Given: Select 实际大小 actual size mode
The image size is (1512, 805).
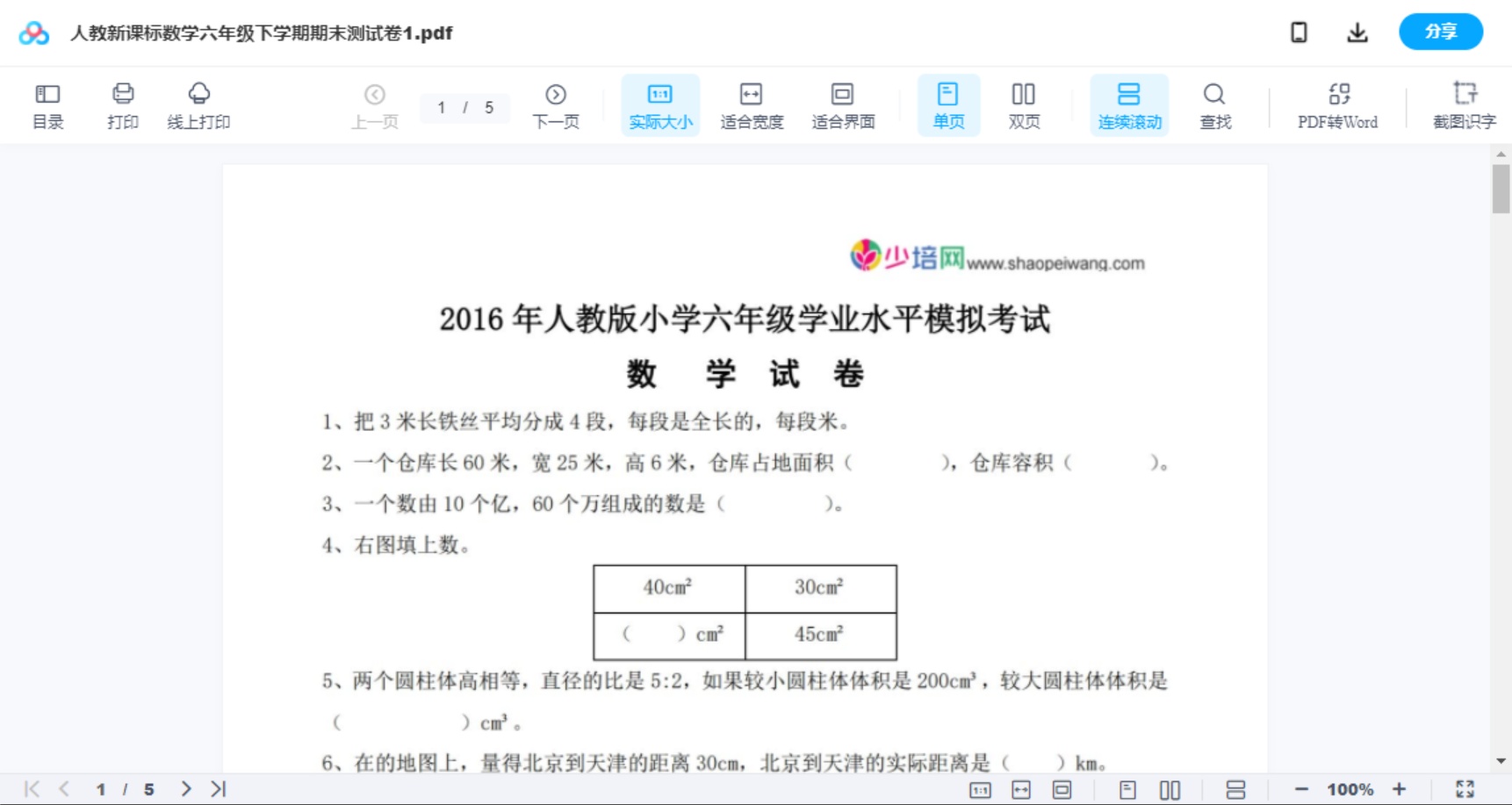Looking at the screenshot, I should click(660, 104).
